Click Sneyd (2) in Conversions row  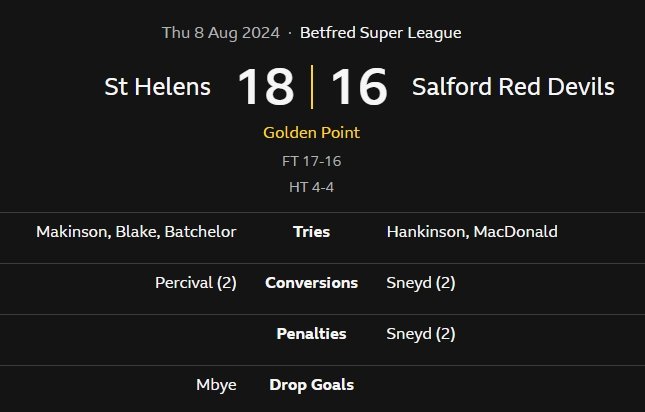point(421,283)
